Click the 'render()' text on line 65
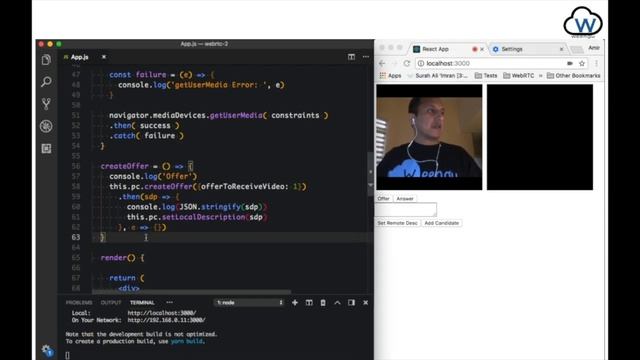640x360 pixels. [x=118, y=258]
